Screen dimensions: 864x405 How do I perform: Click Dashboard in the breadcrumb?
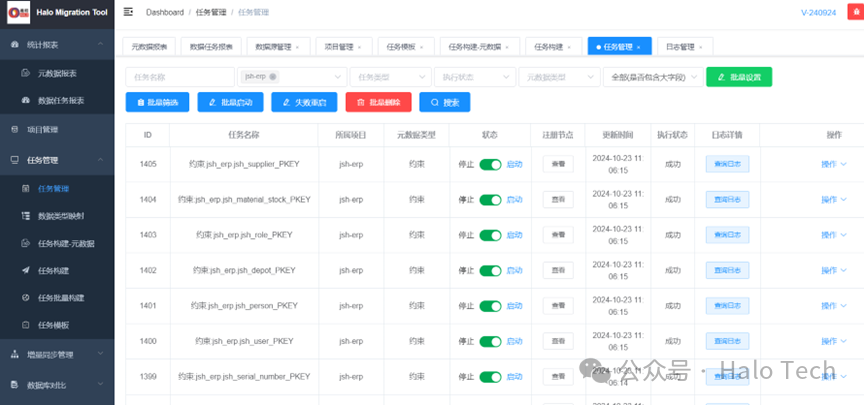pos(165,12)
